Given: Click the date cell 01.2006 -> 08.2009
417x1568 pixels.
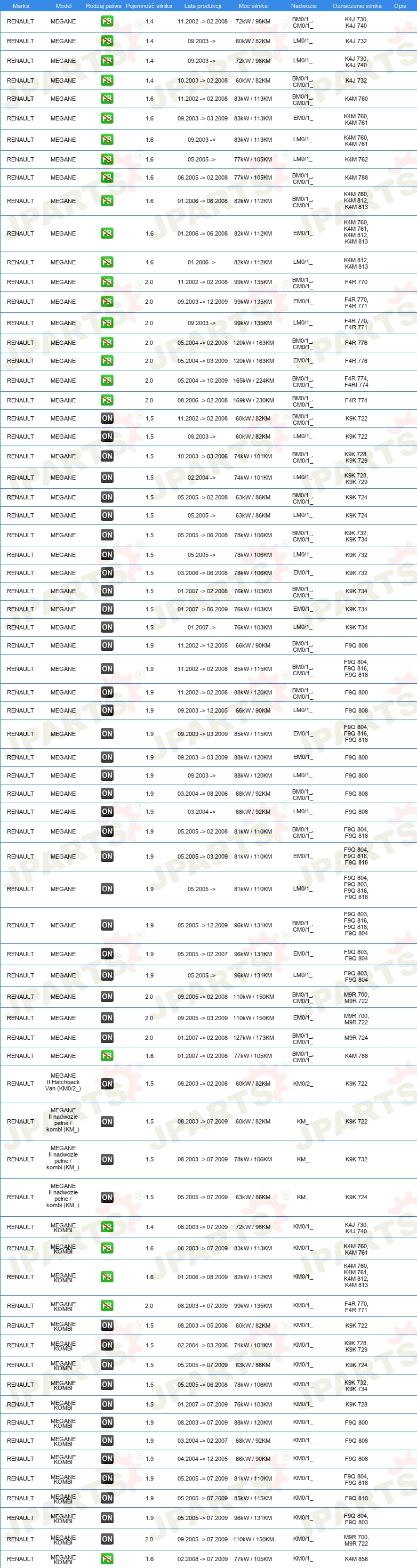Looking at the screenshot, I should coord(203,1277).
